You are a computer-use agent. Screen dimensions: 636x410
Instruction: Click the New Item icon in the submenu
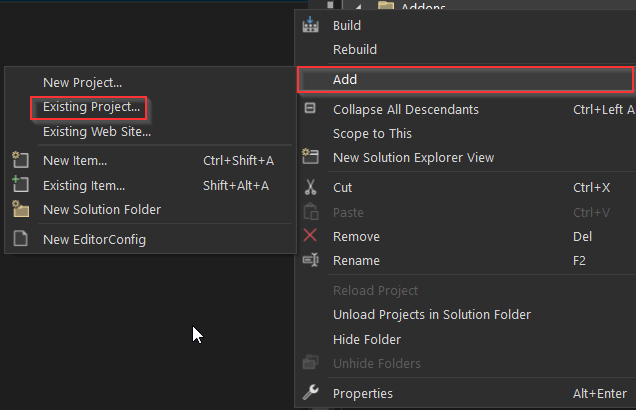20,160
